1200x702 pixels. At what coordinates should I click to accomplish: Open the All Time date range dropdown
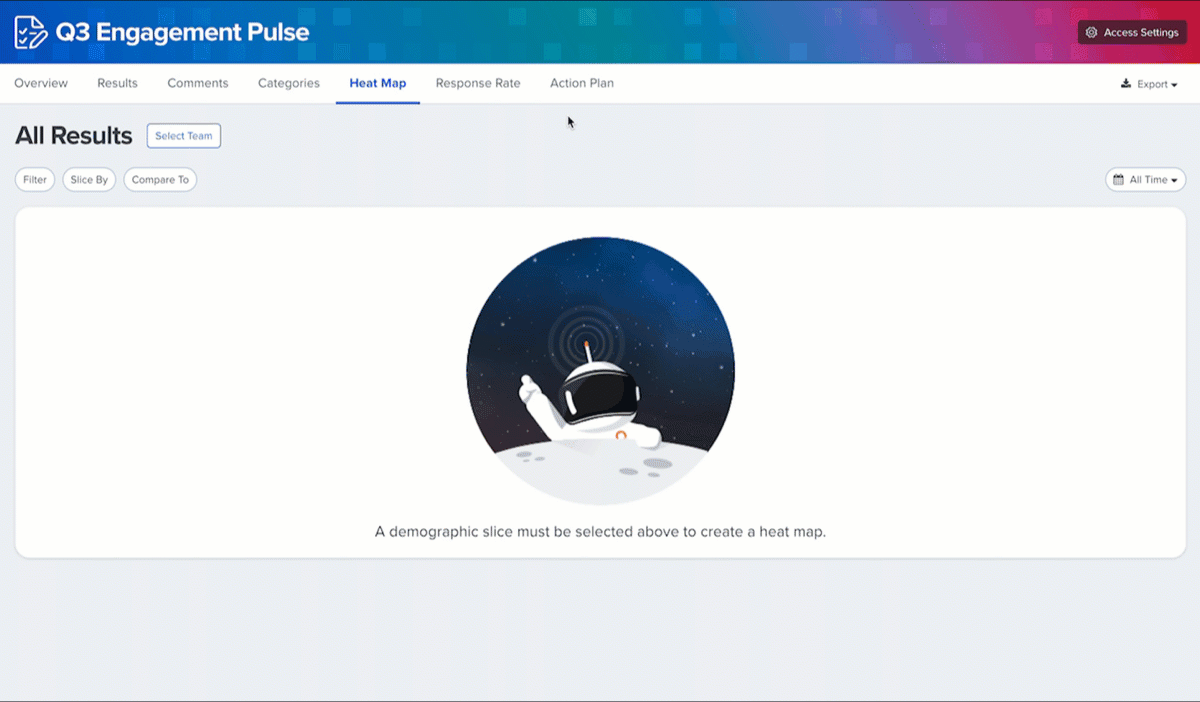[x=1146, y=180]
